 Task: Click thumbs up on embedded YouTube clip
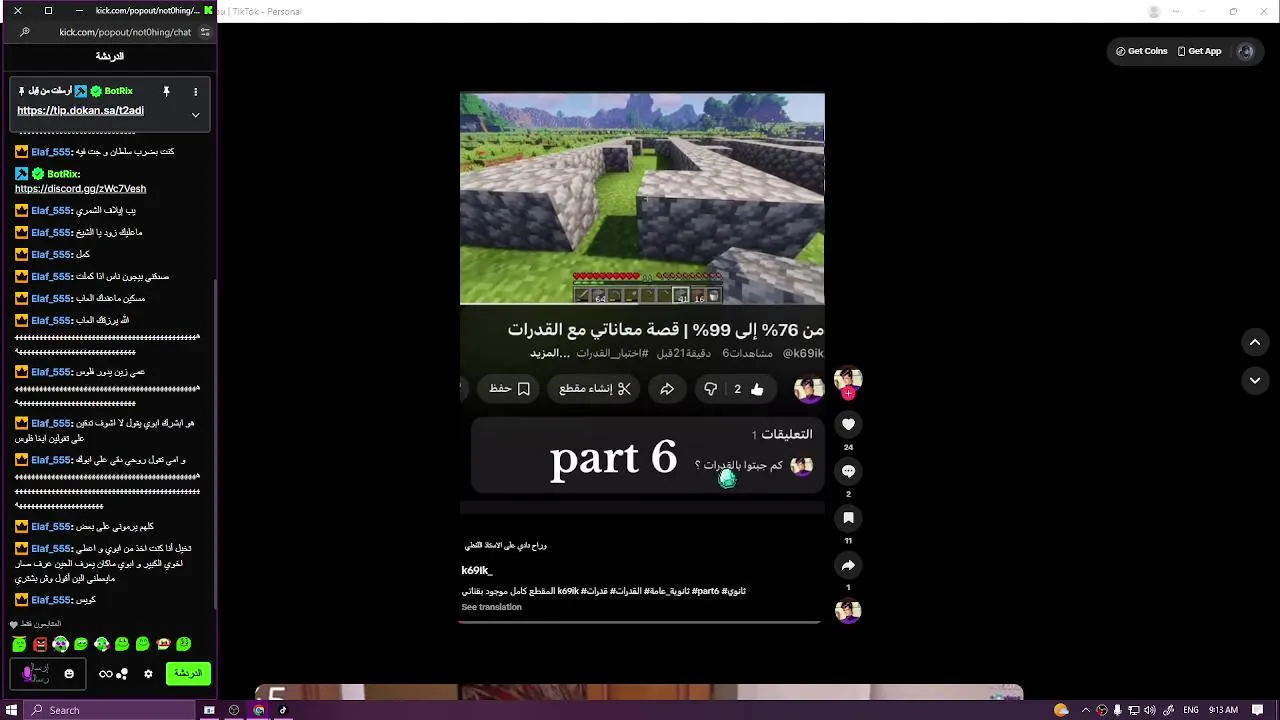pos(757,389)
